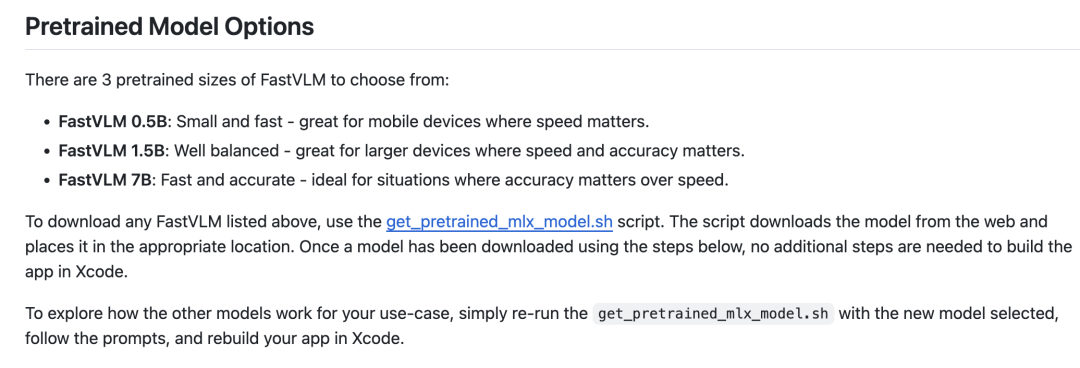Click the bullet point before FastVLM 7B
1080x368 pixels.
(x=47, y=181)
